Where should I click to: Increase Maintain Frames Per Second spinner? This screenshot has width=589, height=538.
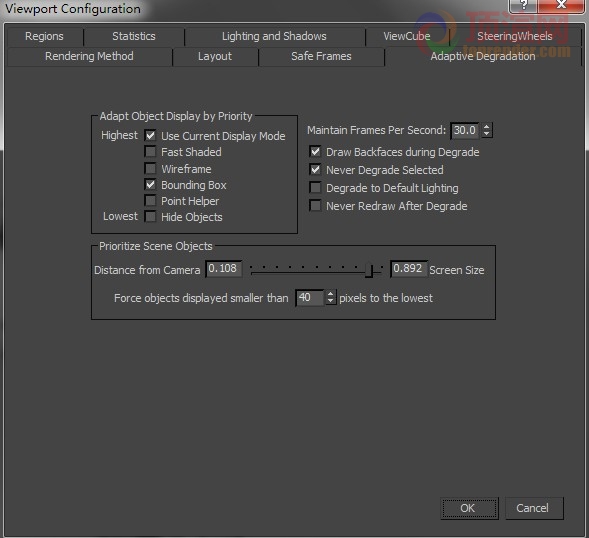click(x=487, y=127)
